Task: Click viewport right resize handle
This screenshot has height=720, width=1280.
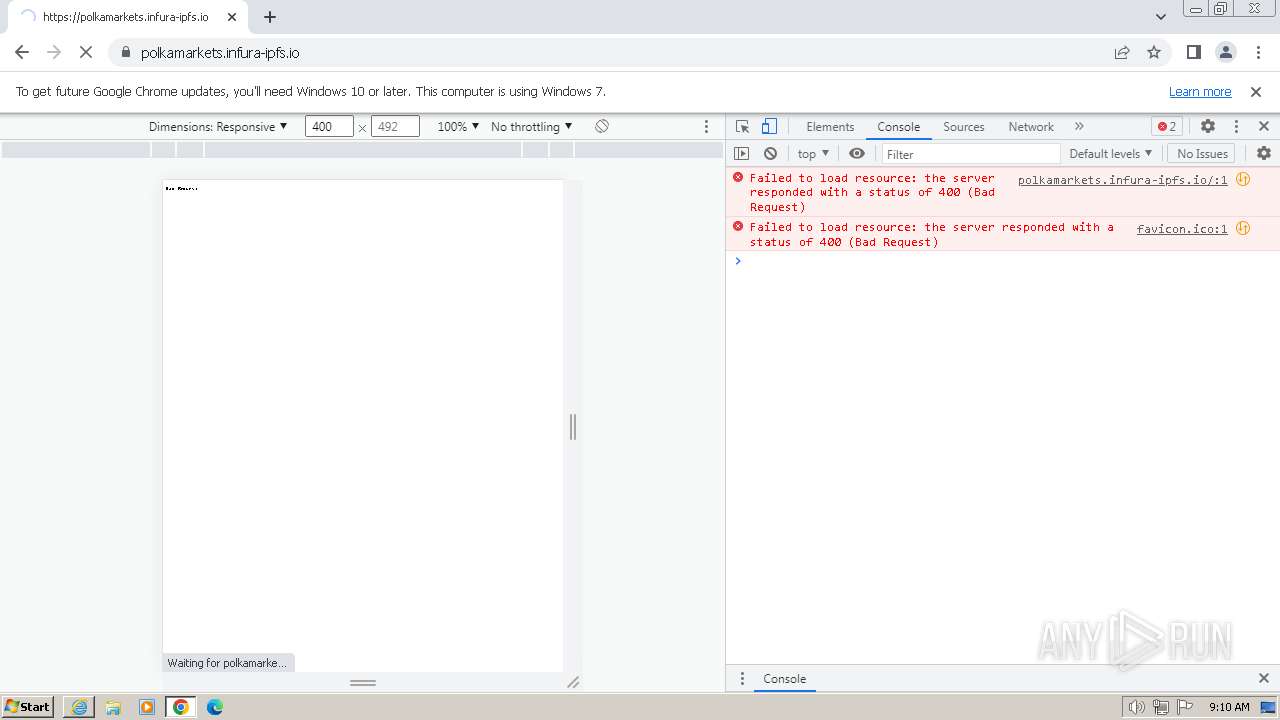Action: point(573,427)
